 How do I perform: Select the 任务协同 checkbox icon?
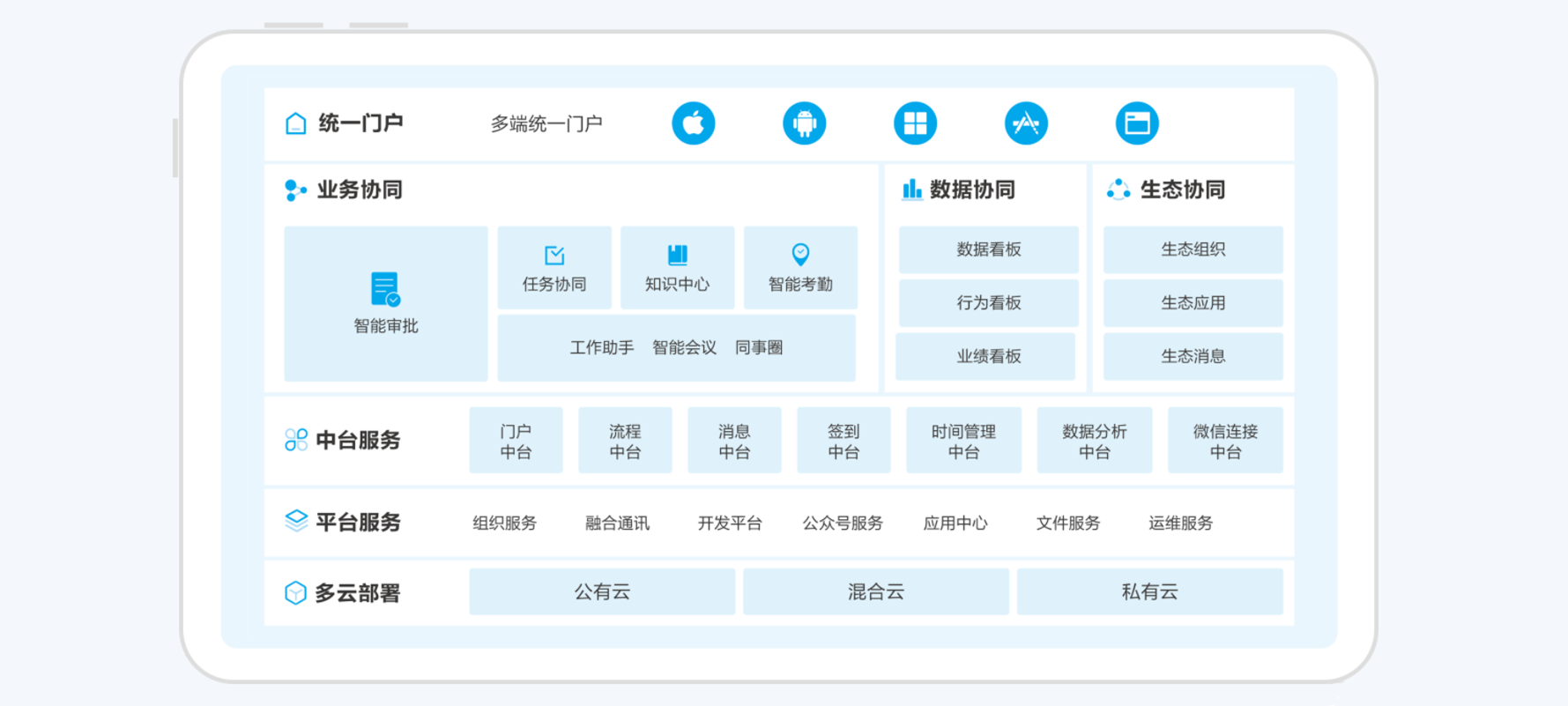click(554, 256)
